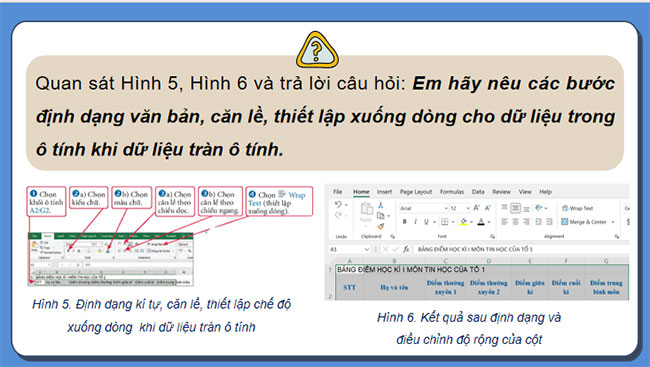The image size is (650, 367).
Task: Open Font group dialog launcher
Action: click(x=492, y=236)
